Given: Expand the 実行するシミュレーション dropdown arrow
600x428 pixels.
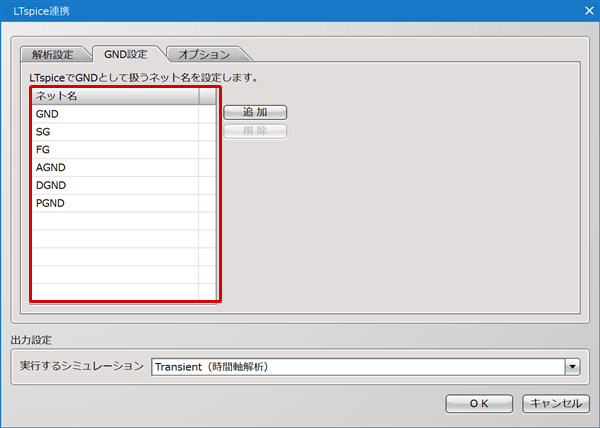Looking at the screenshot, I should pos(572,367).
